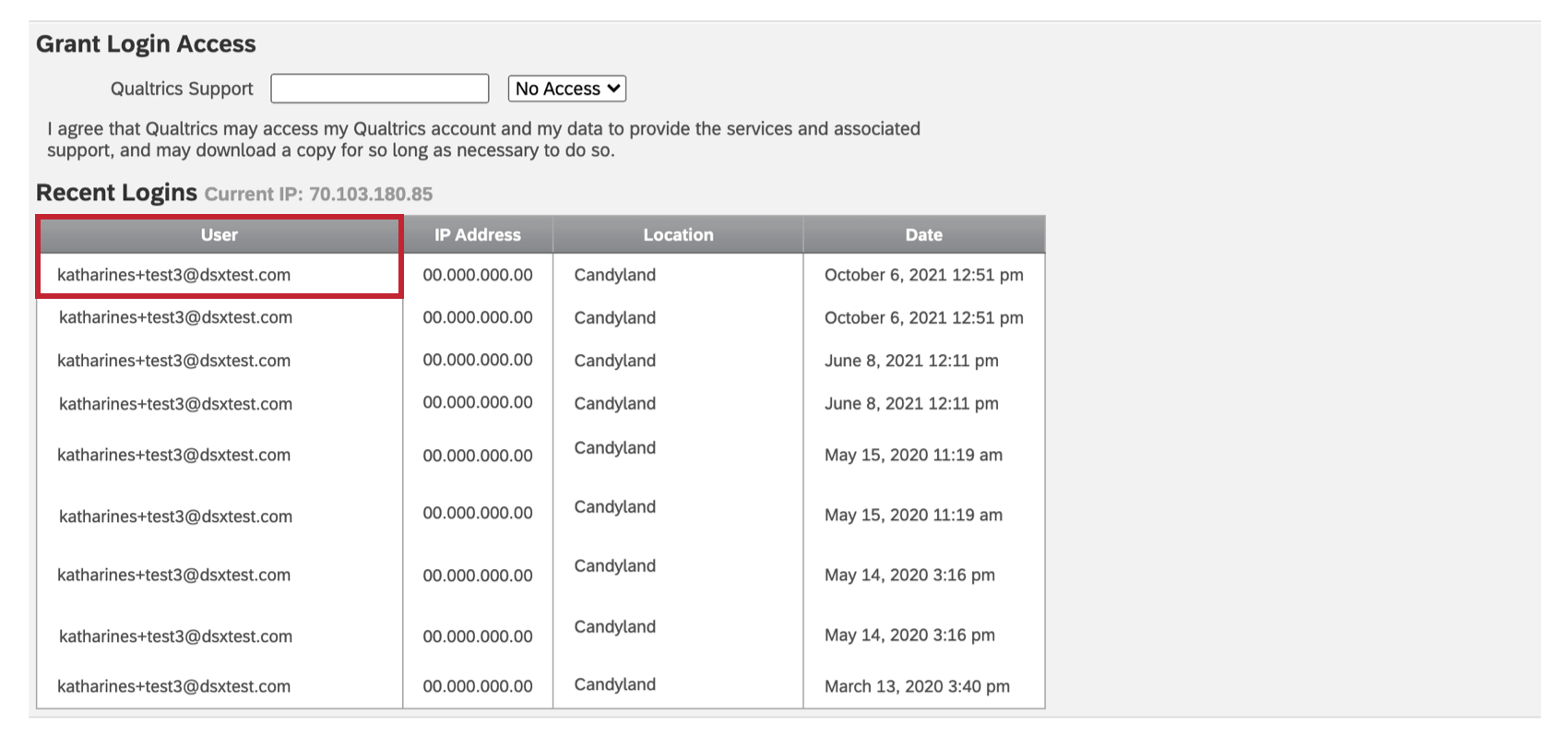
Task: Click the Date column header
Action: coord(923,235)
